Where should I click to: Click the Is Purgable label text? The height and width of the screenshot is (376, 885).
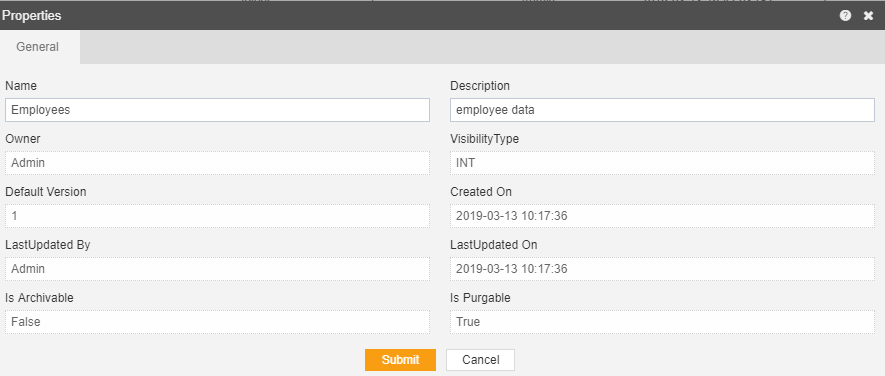pyautogui.click(x=480, y=298)
